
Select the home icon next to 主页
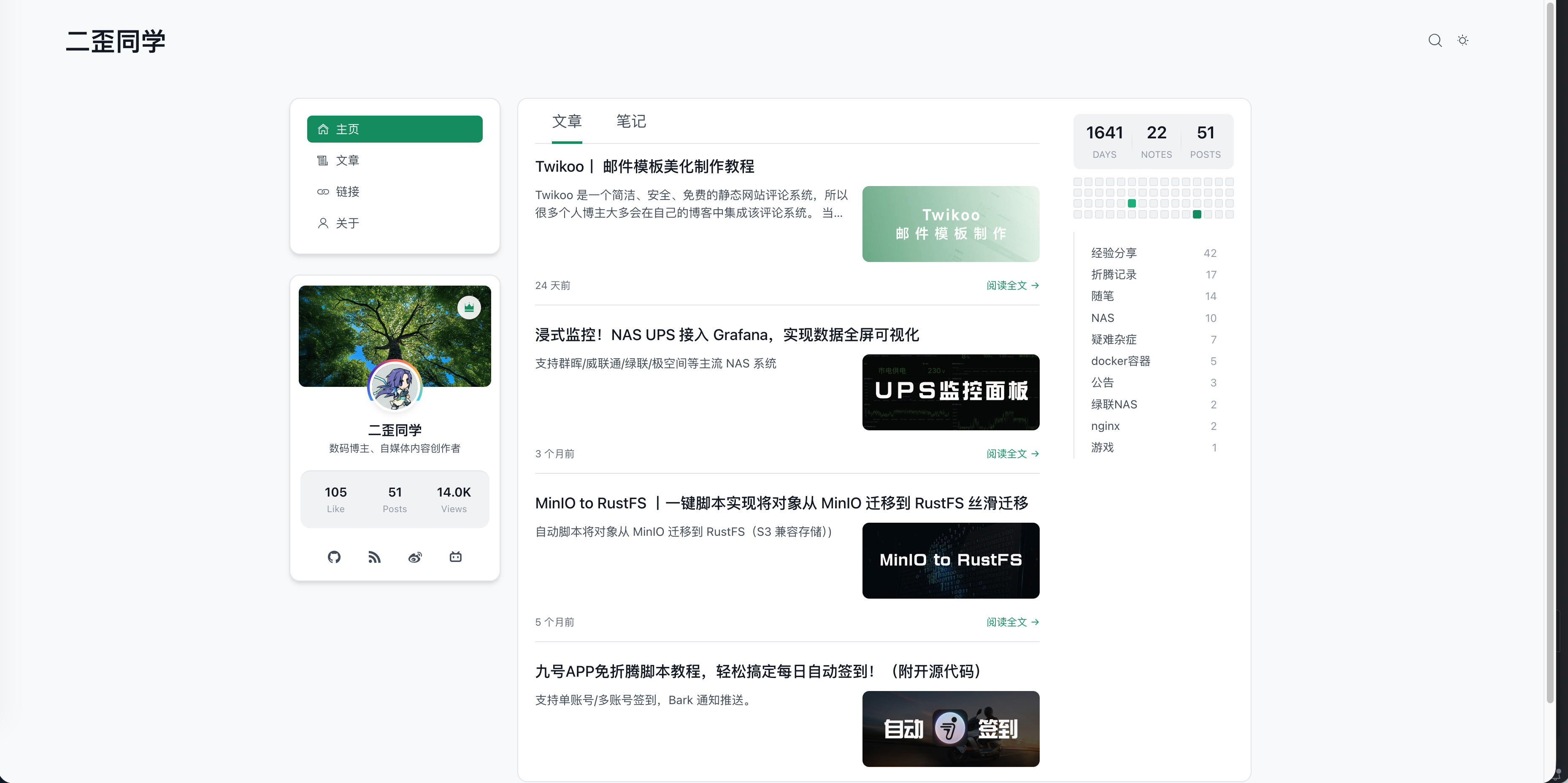coord(323,129)
